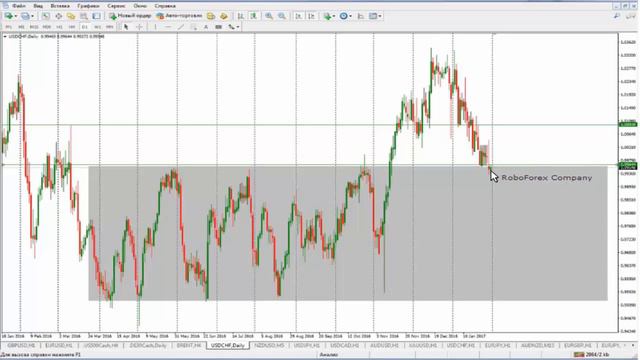
Task: Open the Окно menu
Action: (x=140, y=6)
